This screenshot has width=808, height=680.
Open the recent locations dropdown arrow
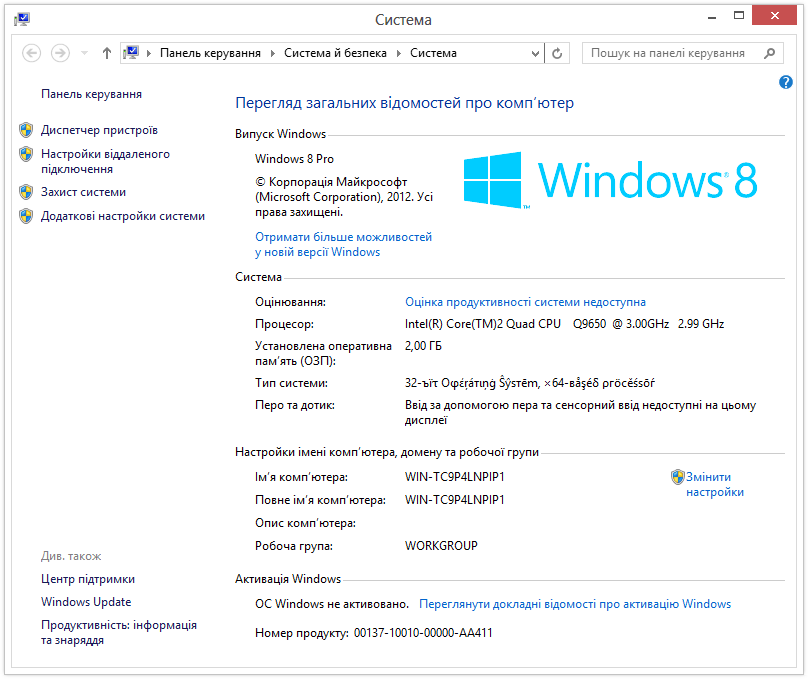[x=84, y=53]
